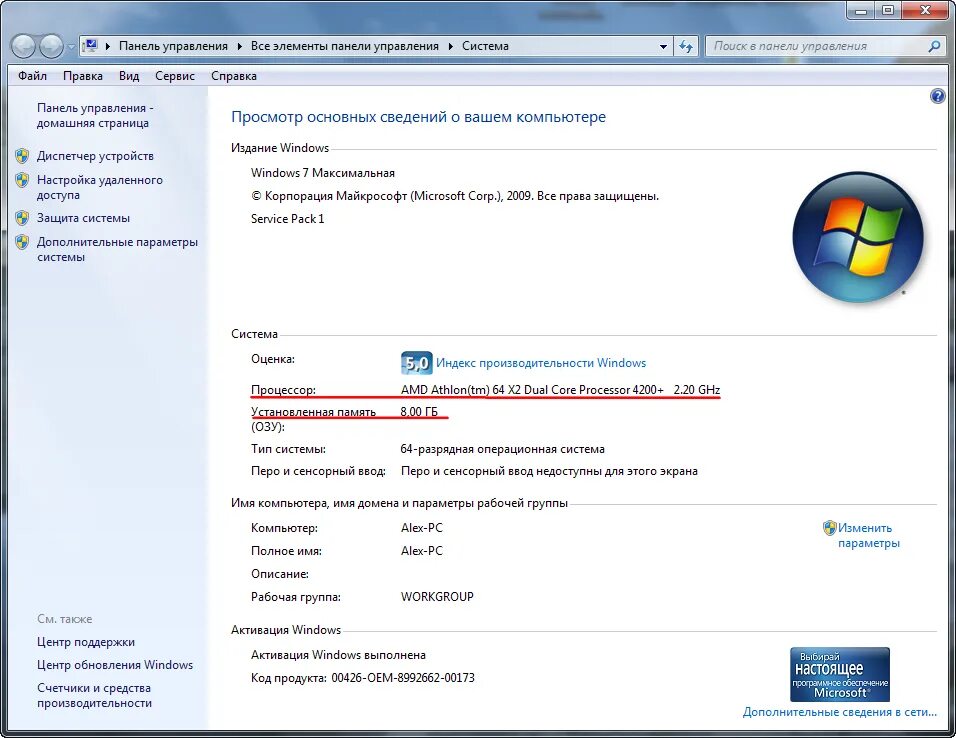This screenshot has width=956, height=738.
Task: Open Центр обновления Windows link
Action: pyautogui.click(x=115, y=665)
